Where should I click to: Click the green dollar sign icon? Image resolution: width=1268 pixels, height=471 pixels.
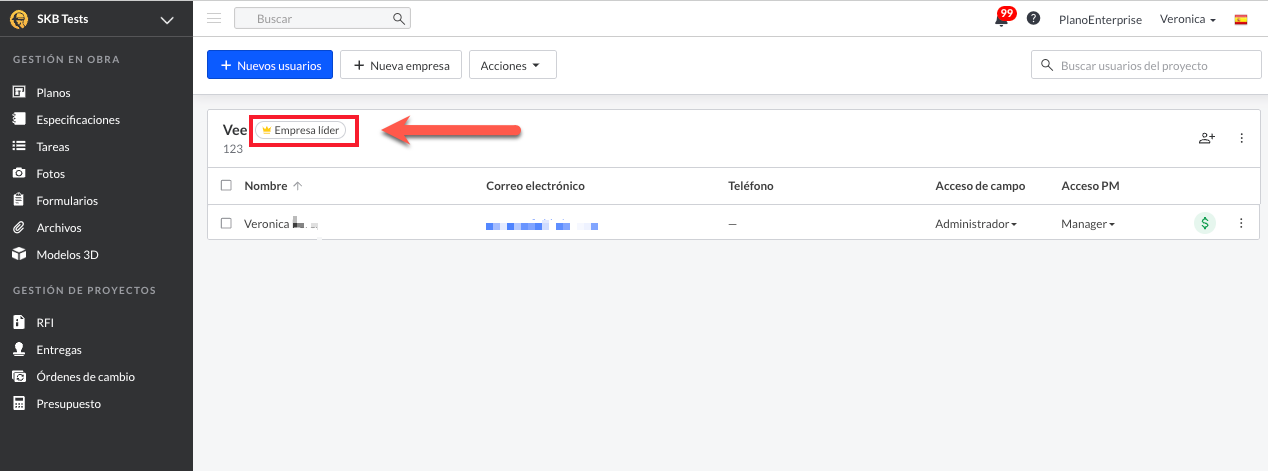click(1205, 224)
